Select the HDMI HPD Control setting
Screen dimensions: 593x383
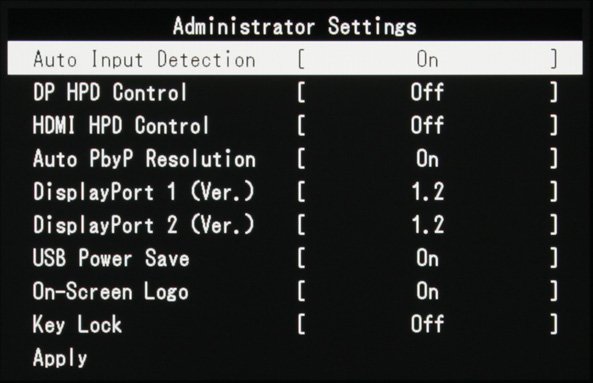point(121,126)
